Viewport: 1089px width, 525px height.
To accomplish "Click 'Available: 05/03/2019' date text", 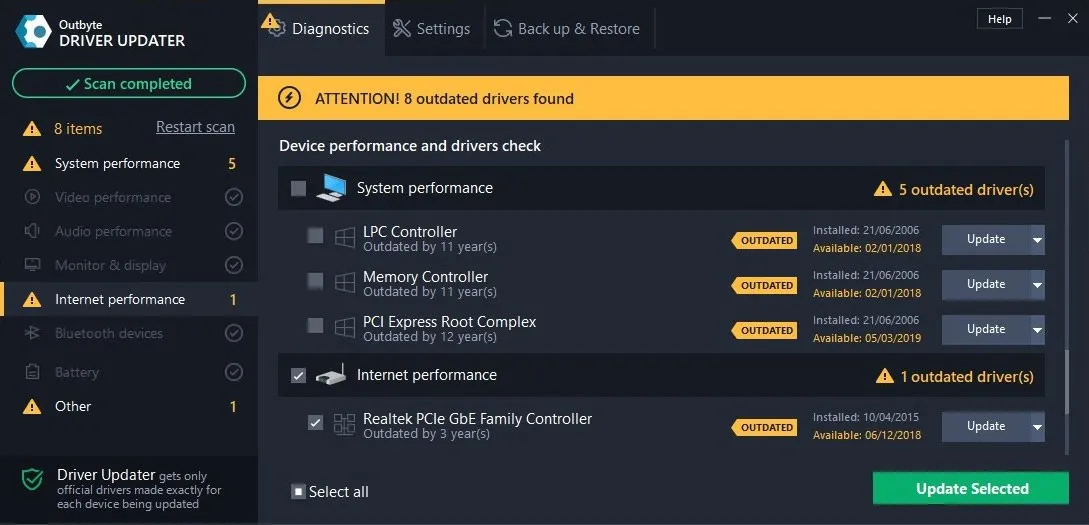I will [867, 338].
